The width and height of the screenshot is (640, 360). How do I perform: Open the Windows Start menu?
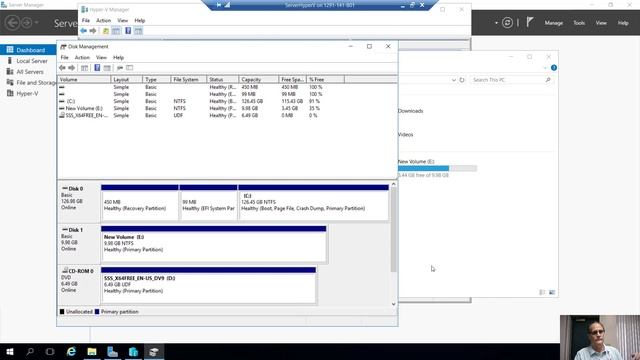click(x=10, y=351)
